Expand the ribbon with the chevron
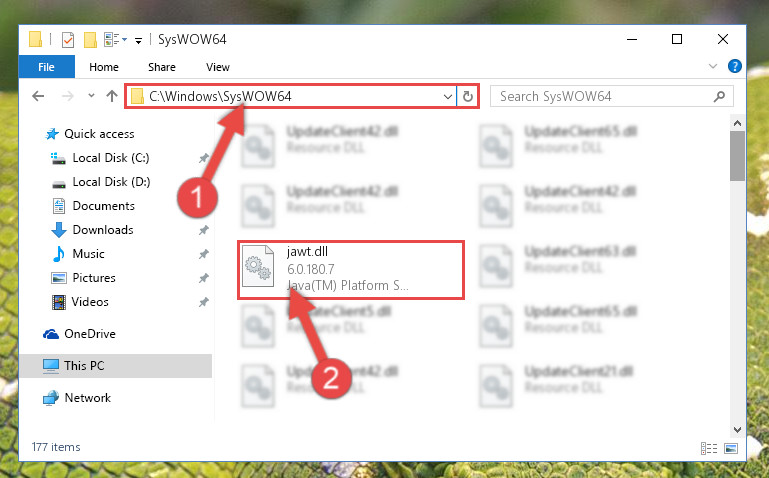The image size is (769, 478). pos(713,66)
